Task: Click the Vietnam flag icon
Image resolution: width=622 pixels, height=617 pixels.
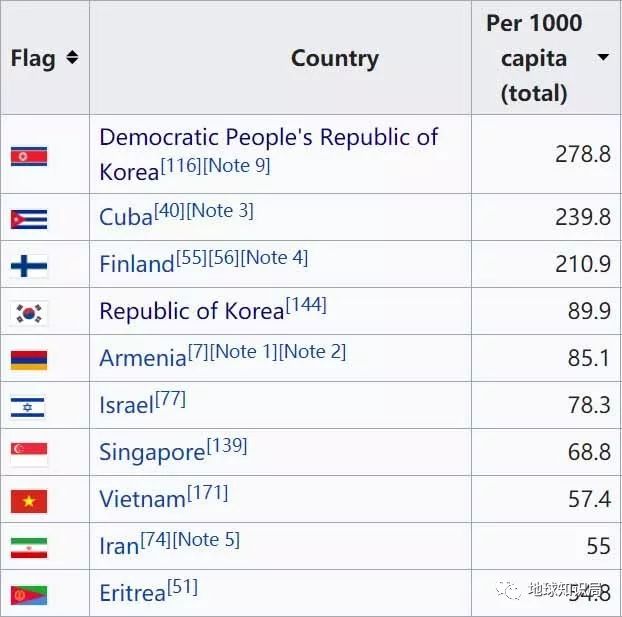Action: point(29,499)
